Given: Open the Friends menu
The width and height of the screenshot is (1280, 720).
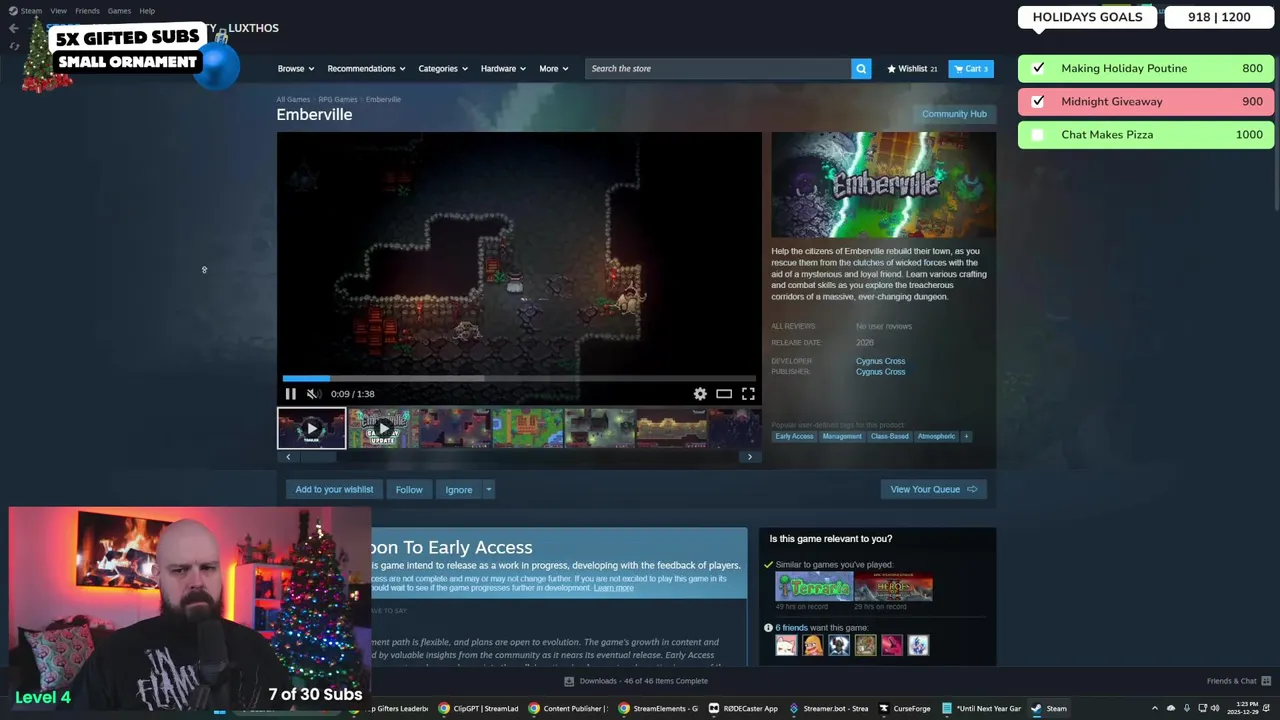Looking at the screenshot, I should click(x=87, y=11).
